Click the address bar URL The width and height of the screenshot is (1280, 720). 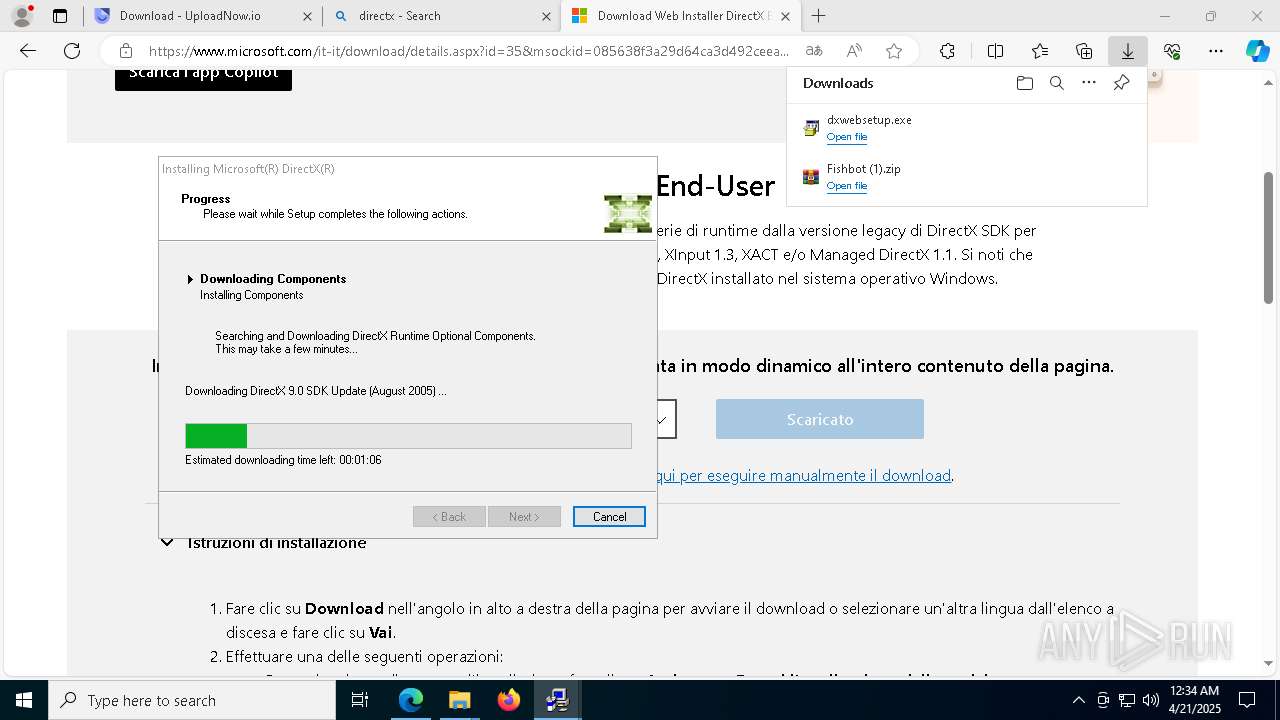(468, 51)
